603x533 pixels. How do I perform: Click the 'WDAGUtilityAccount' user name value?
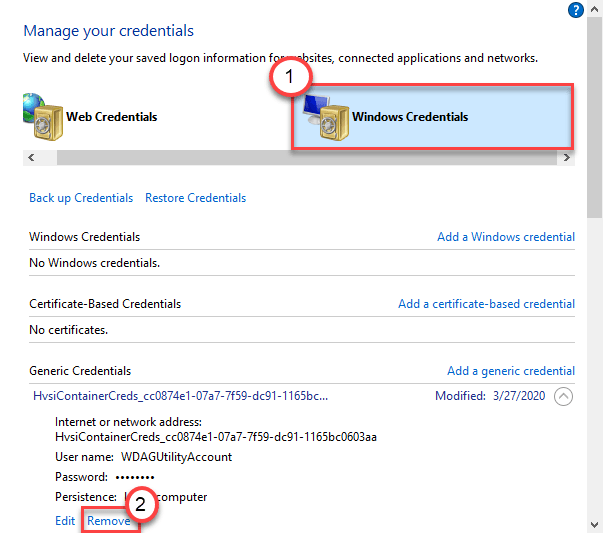[x=177, y=457]
